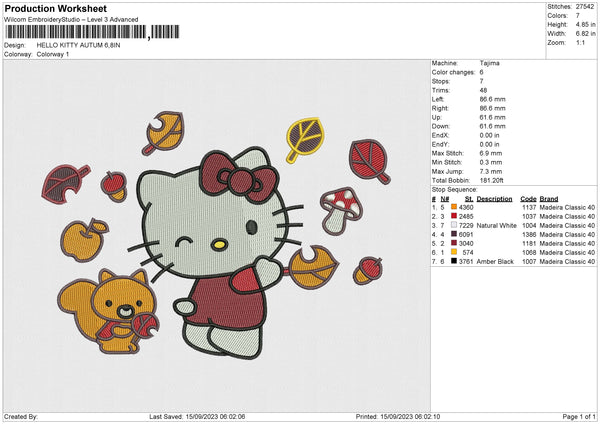Click the Natural White swatch 7229
Screen dimensions: 600x424
[x=454, y=225]
